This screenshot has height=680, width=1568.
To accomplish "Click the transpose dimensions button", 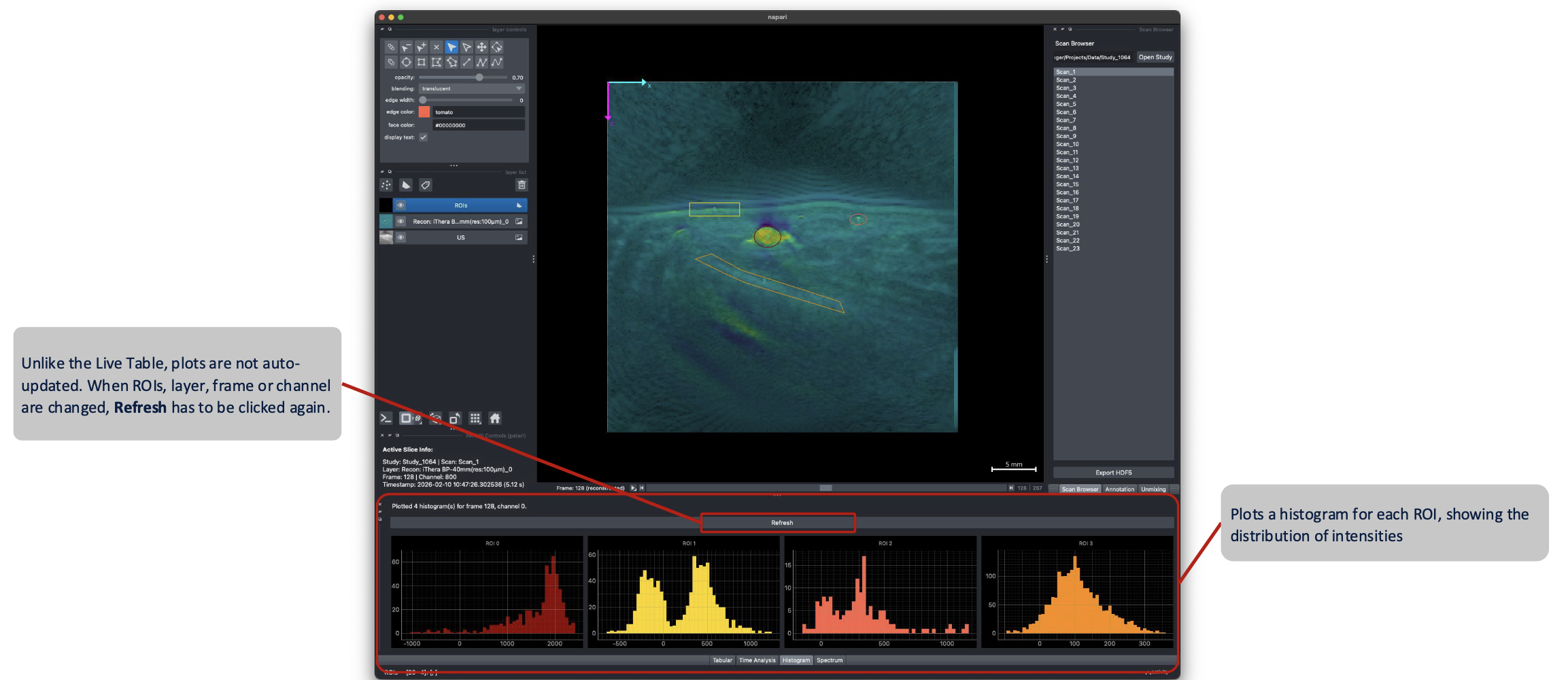I will [x=455, y=418].
